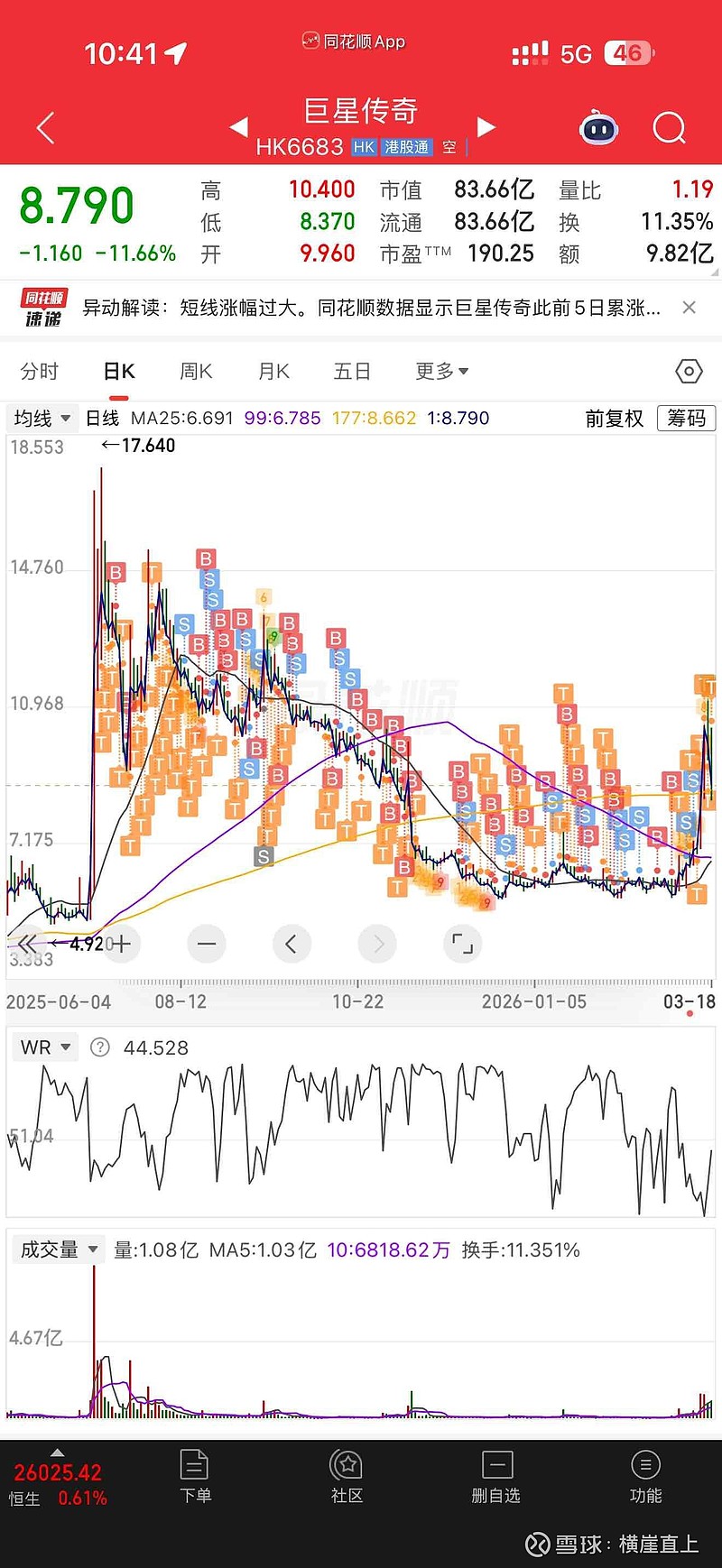Select the 日K tab
This screenshot has width=722, height=1568.
118,371
